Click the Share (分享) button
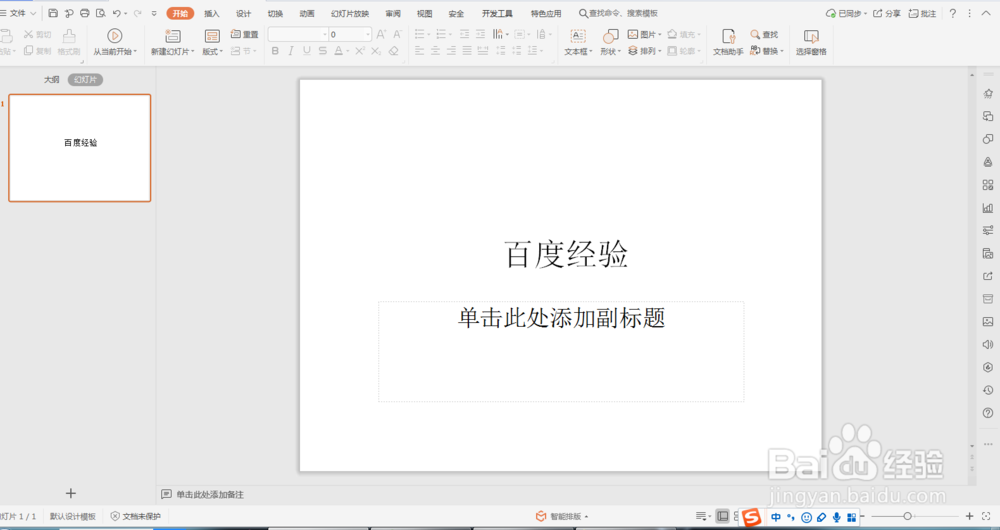 pos(886,13)
